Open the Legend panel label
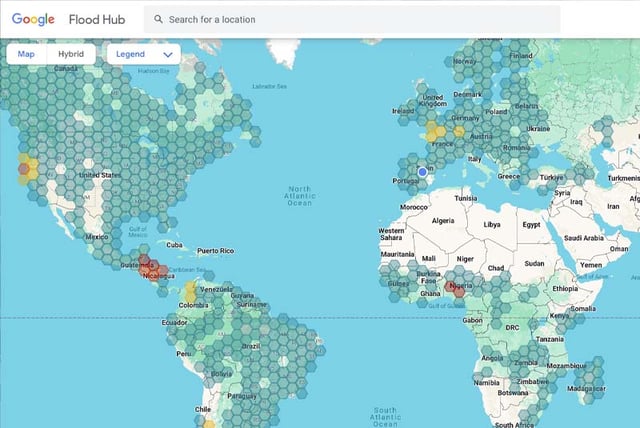 [x=130, y=54]
